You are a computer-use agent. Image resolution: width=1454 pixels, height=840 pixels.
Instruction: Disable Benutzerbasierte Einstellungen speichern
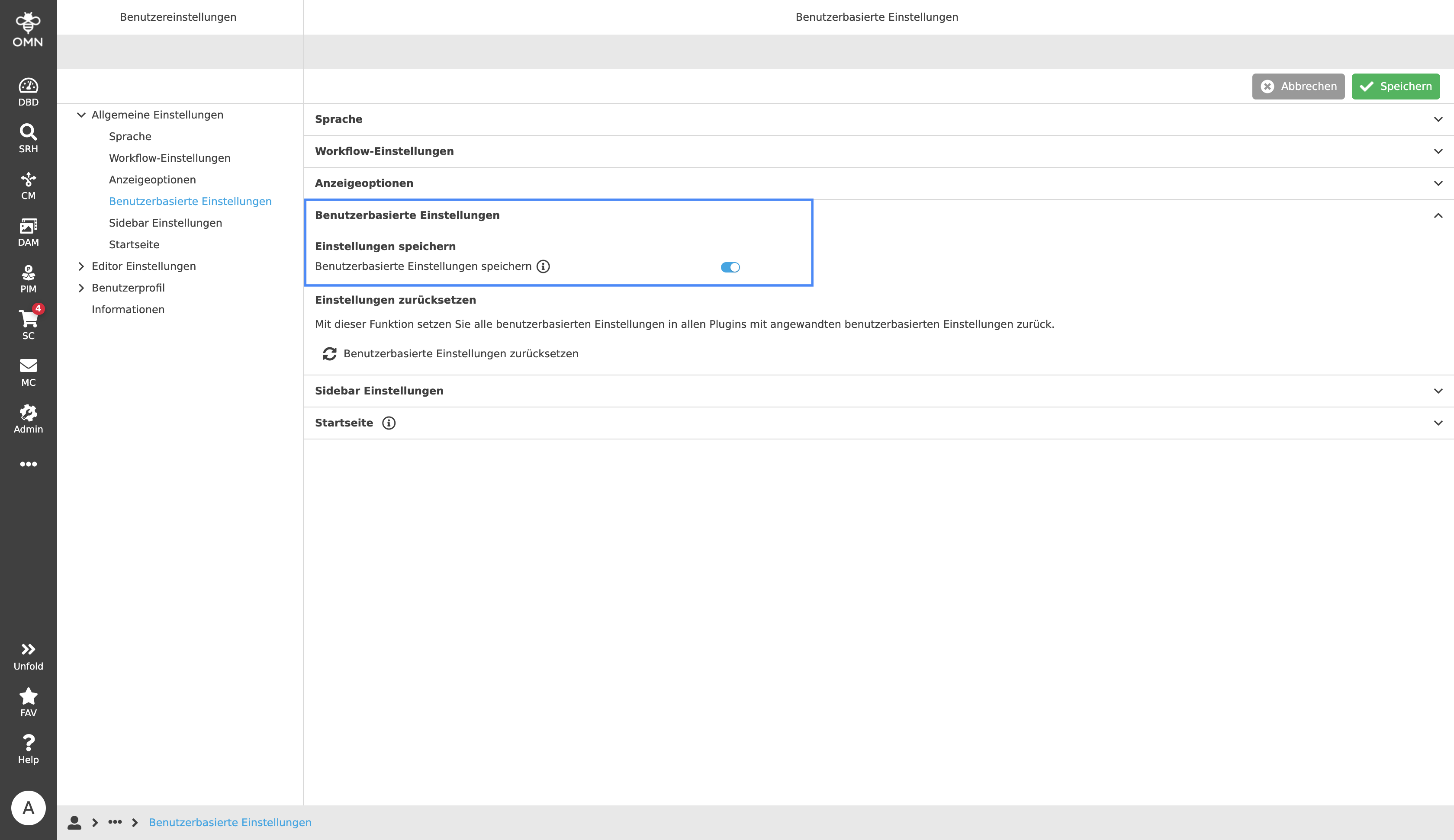(730, 266)
